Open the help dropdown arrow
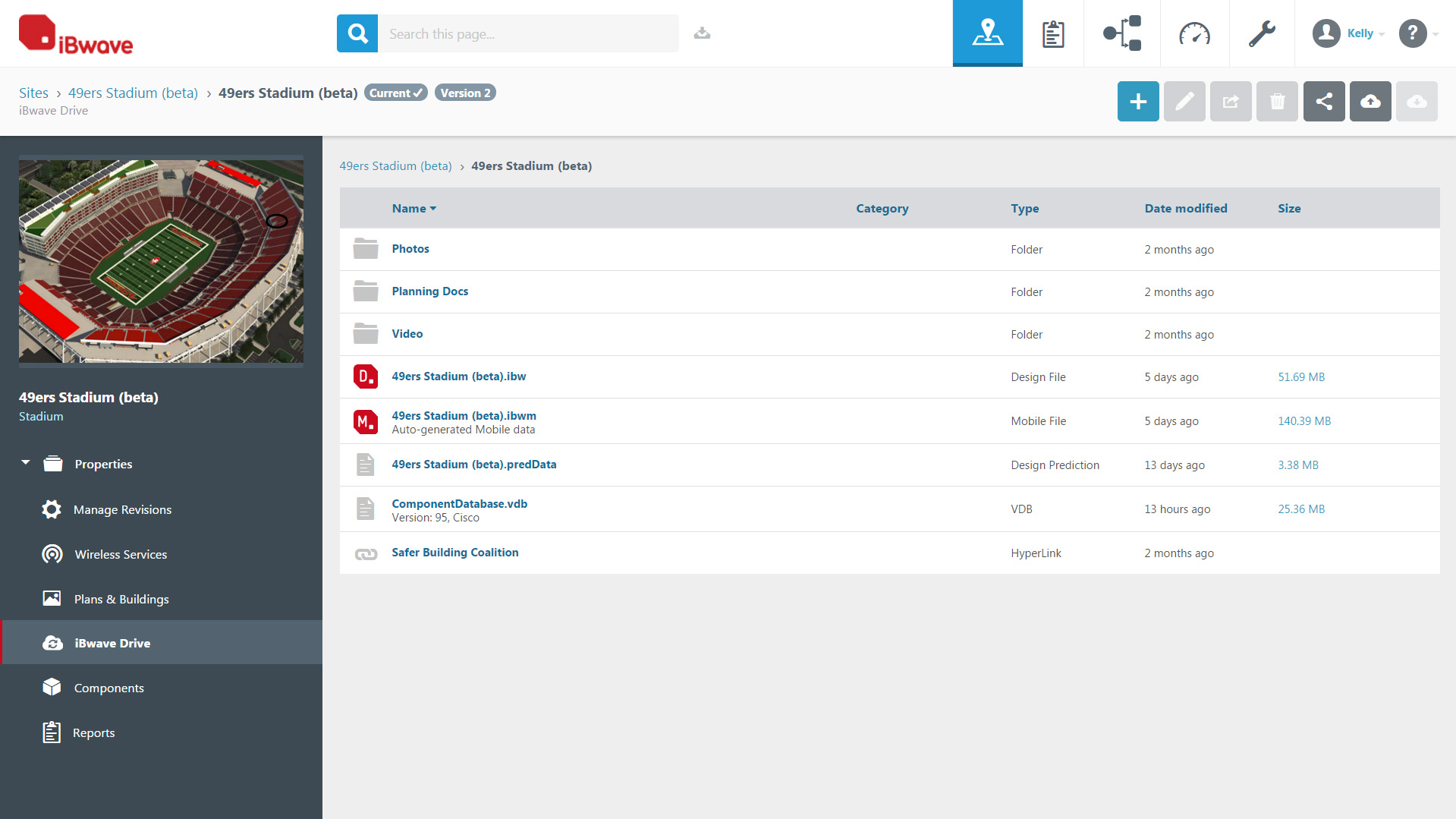Image resolution: width=1456 pixels, height=819 pixels. click(x=1436, y=34)
